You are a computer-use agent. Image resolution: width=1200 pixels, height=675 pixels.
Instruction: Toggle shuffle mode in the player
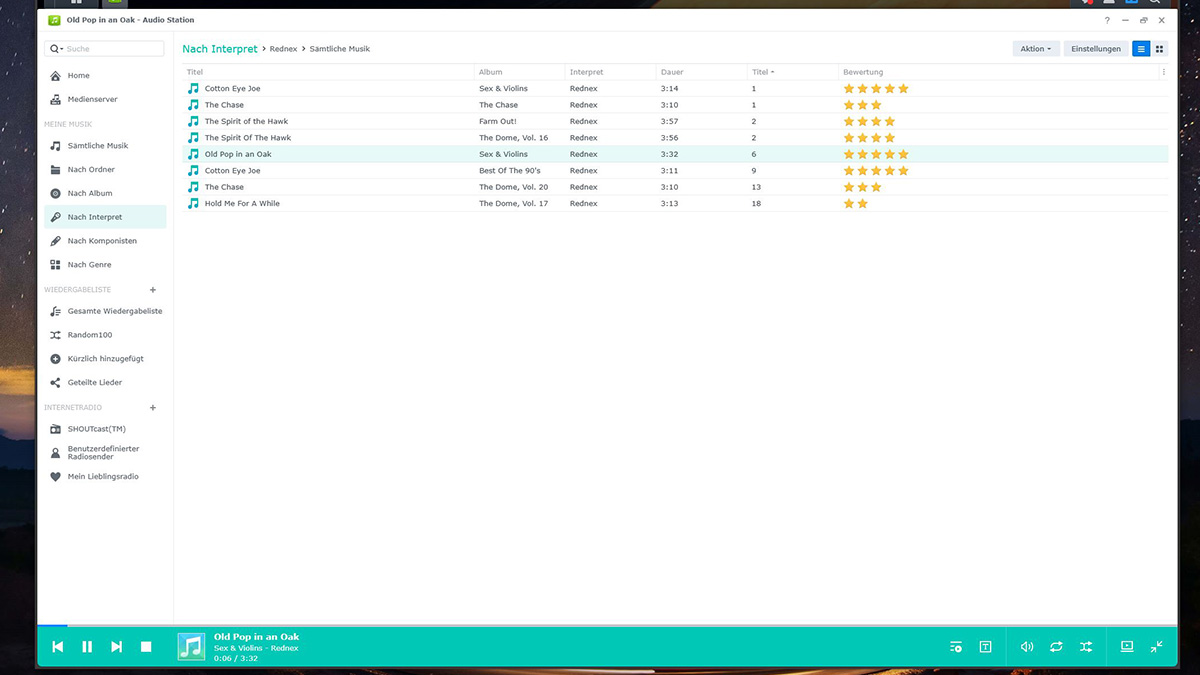tap(1086, 647)
